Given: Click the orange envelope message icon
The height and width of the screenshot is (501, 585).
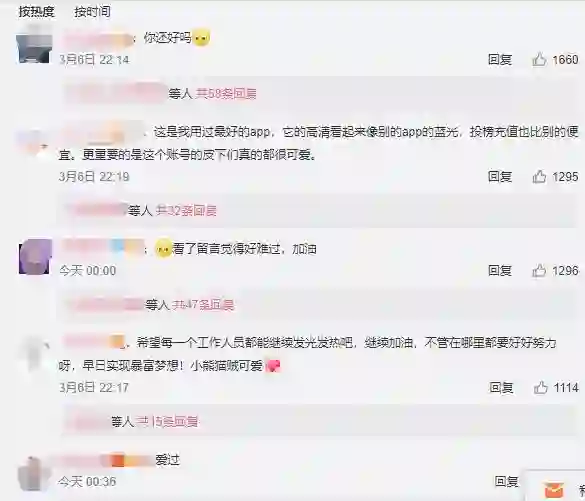Looking at the screenshot, I should point(554,490).
